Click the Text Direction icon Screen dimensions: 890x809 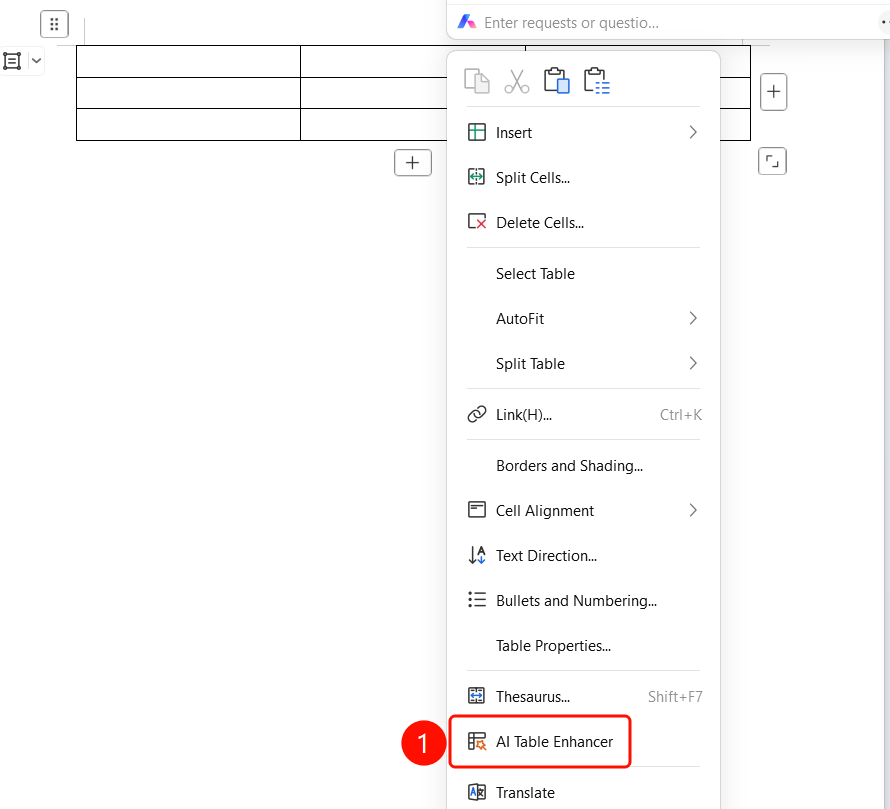[477, 555]
